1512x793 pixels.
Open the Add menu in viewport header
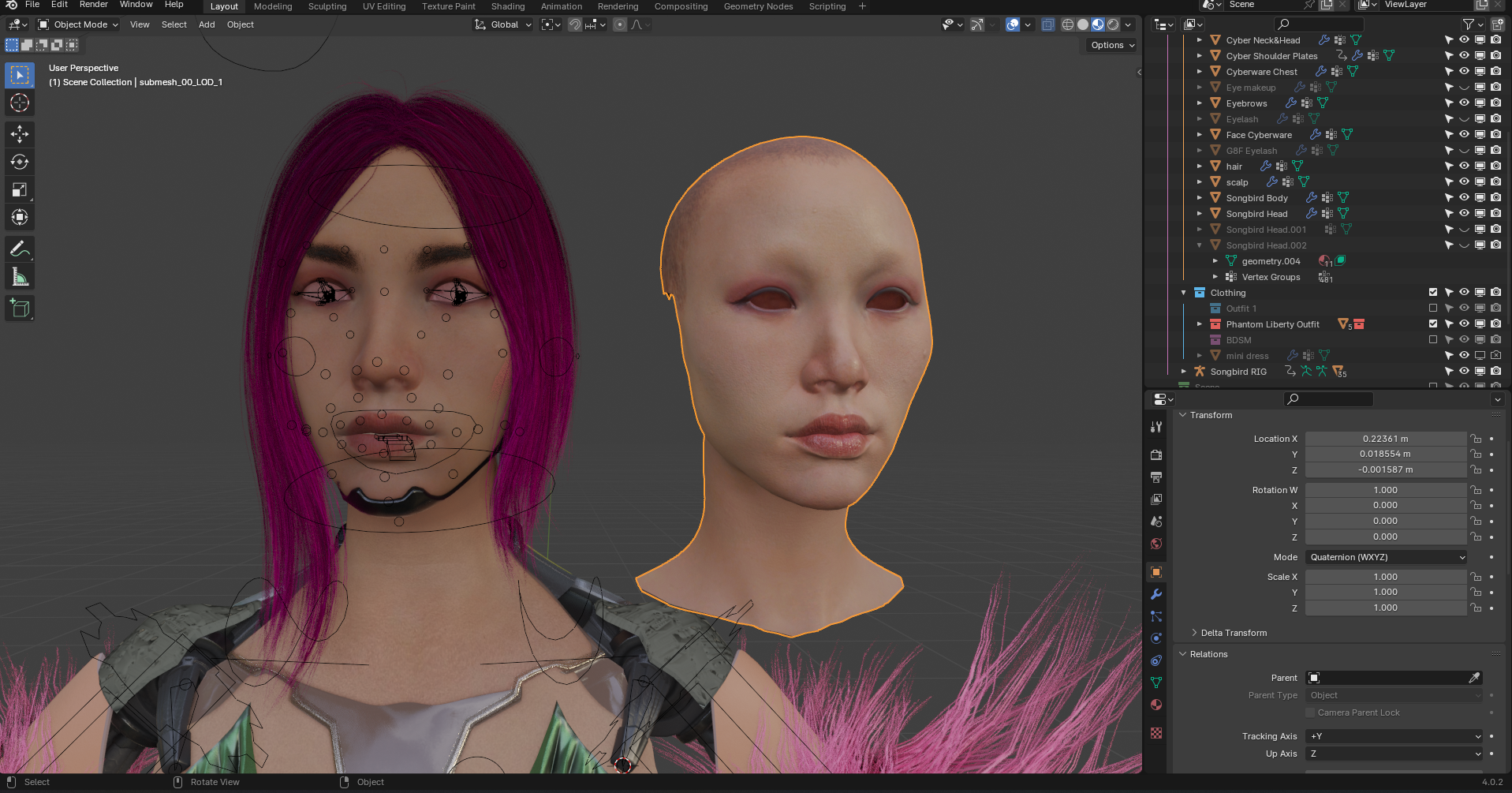[207, 24]
